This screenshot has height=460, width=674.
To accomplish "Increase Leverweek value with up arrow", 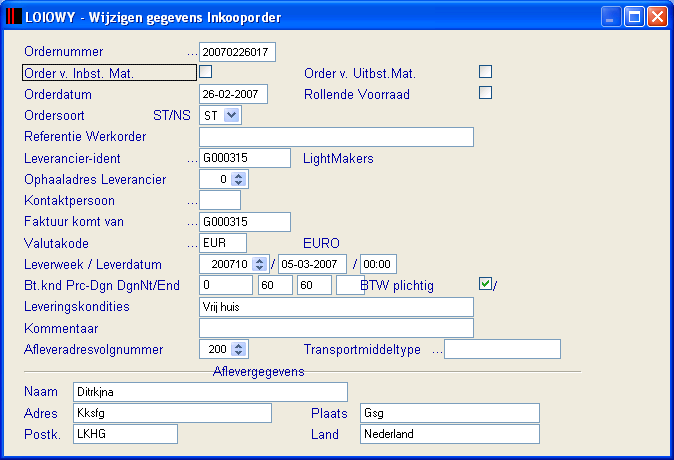I will pos(259,261).
